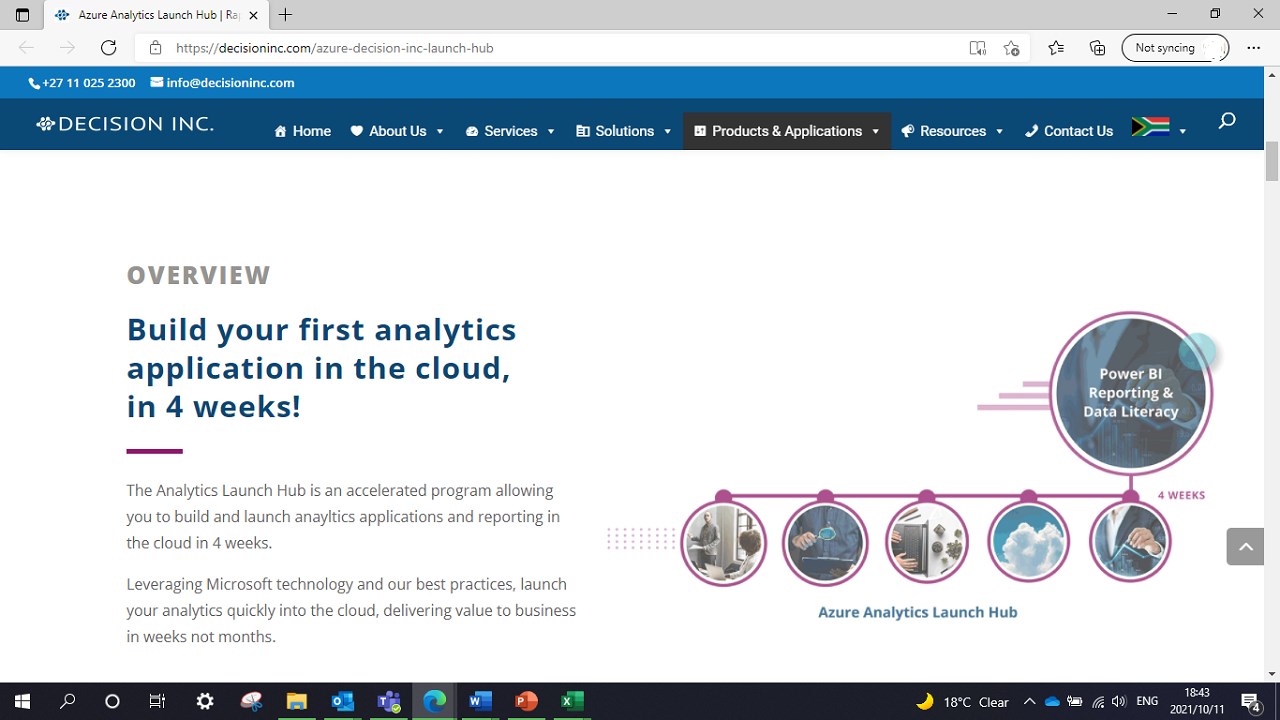The image size is (1280, 720).
Task: Click the page vertical scrollbar thumb
Action: pos(1272,161)
